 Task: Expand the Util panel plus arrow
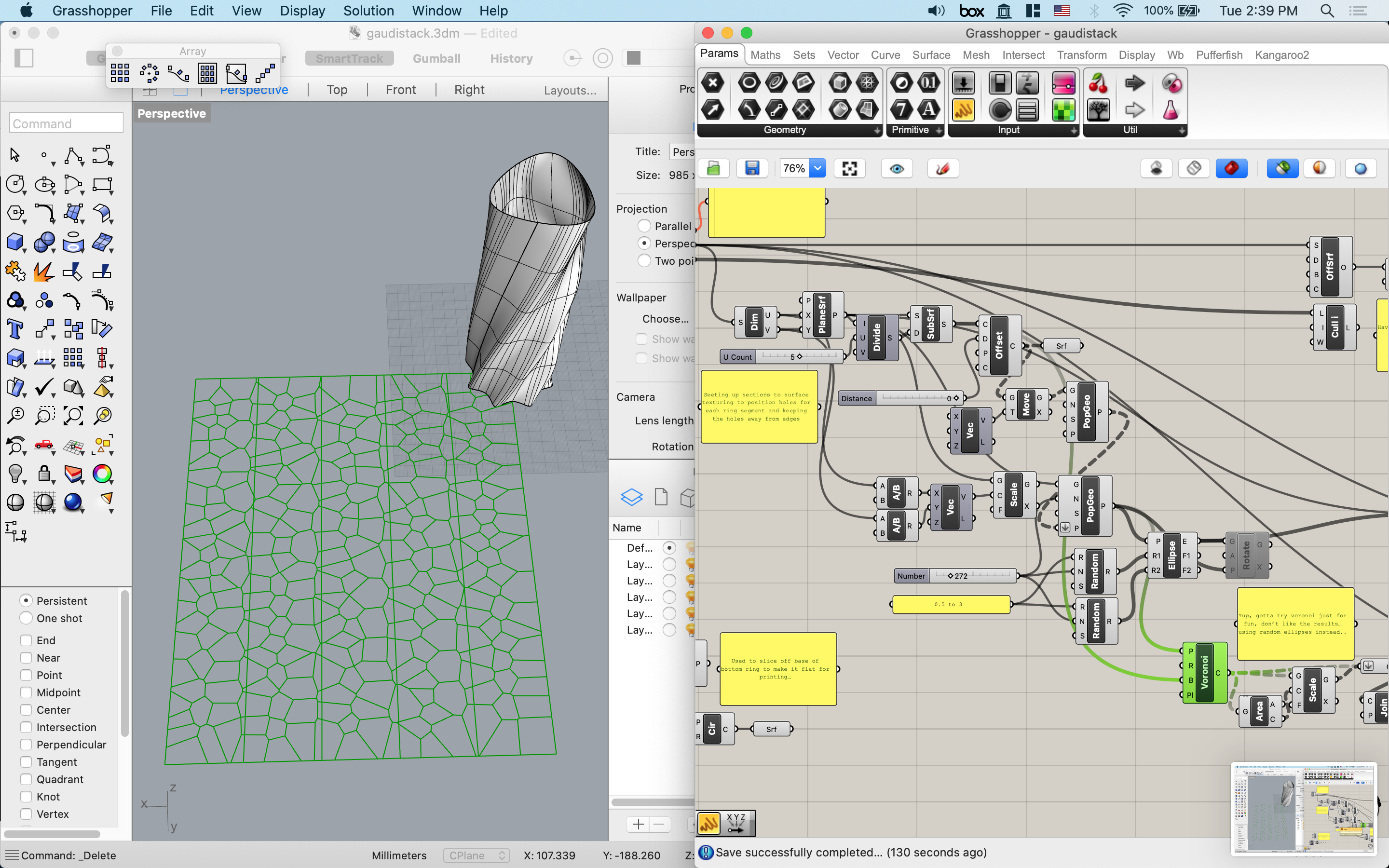[1182, 131]
